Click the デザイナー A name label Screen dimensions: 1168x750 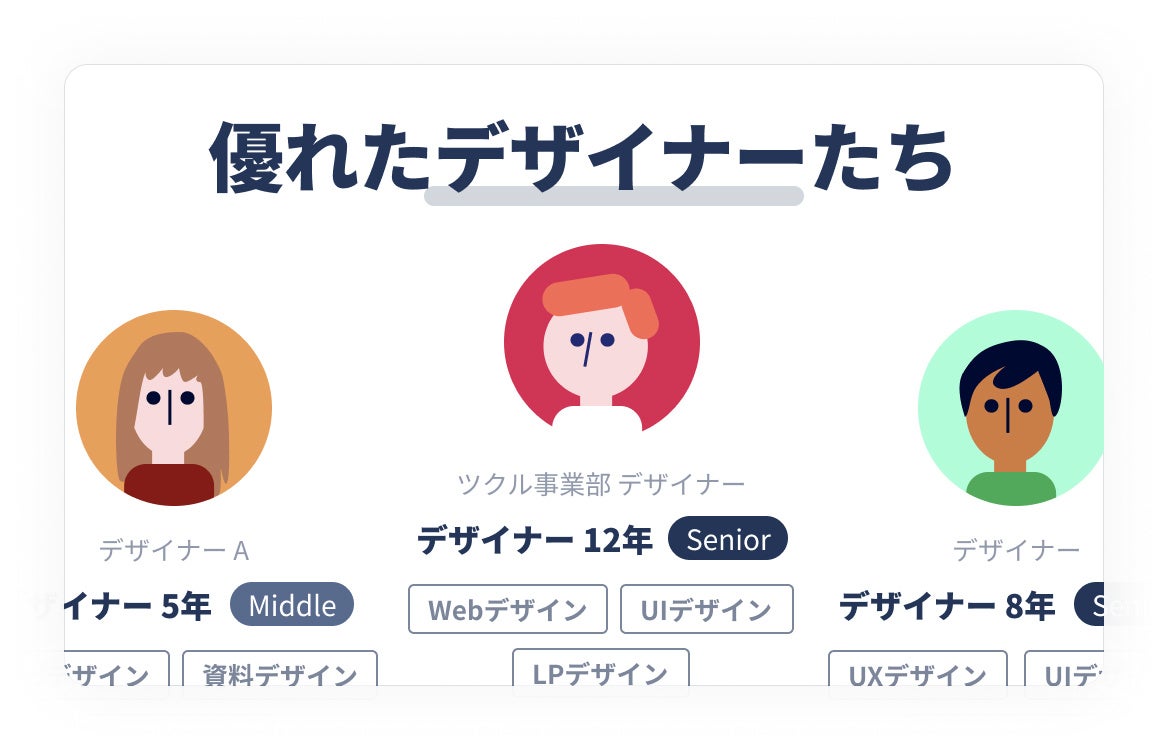click(174, 550)
